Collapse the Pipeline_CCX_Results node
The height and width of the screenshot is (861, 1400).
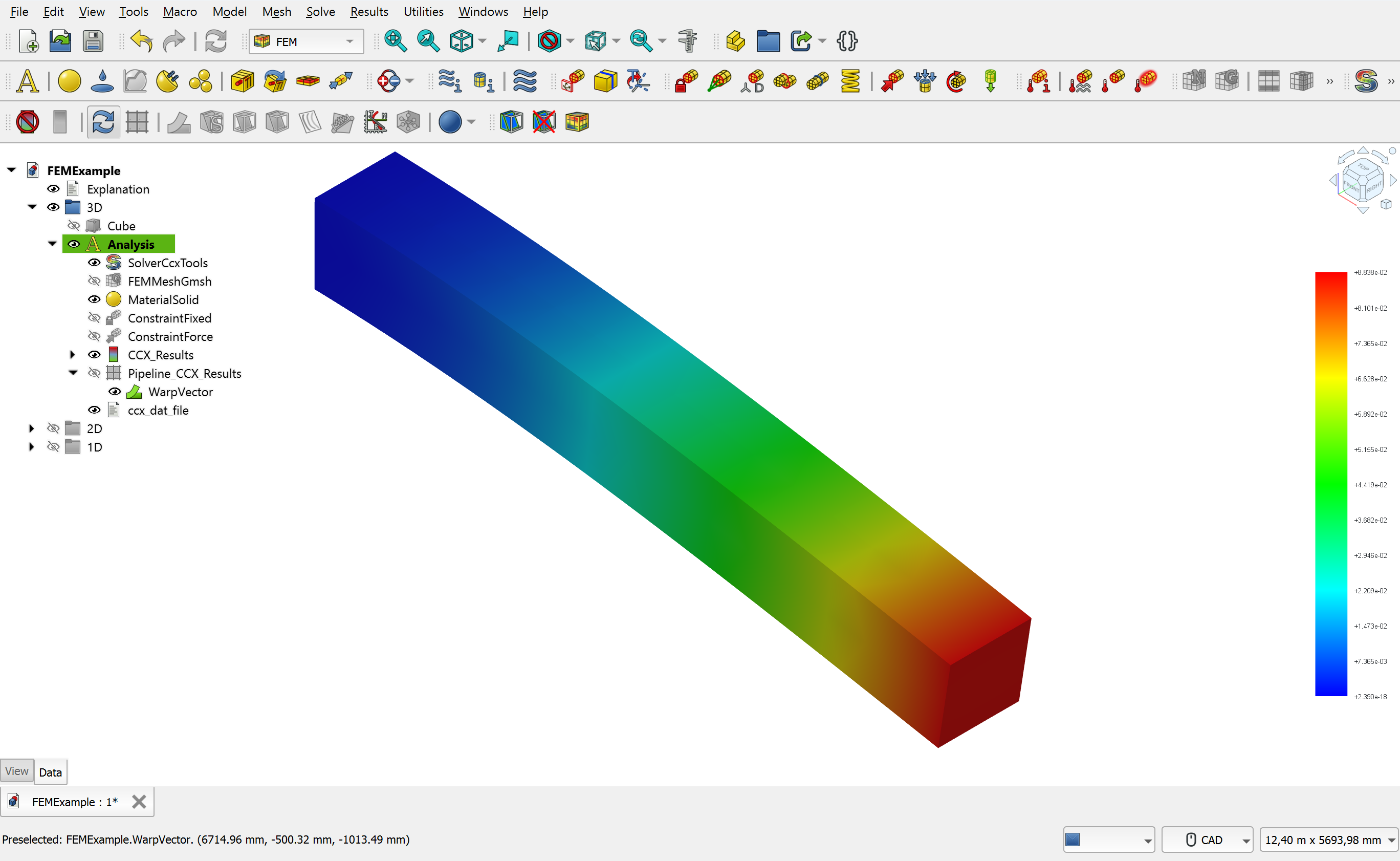pos(73,373)
